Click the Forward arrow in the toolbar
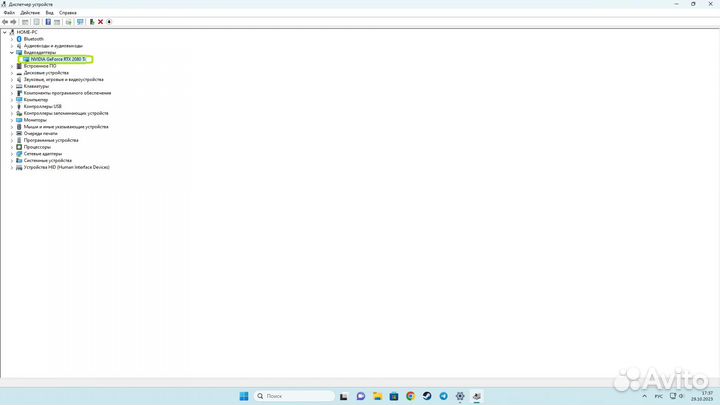Screen dimensions: 720x405 [x=14, y=21]
